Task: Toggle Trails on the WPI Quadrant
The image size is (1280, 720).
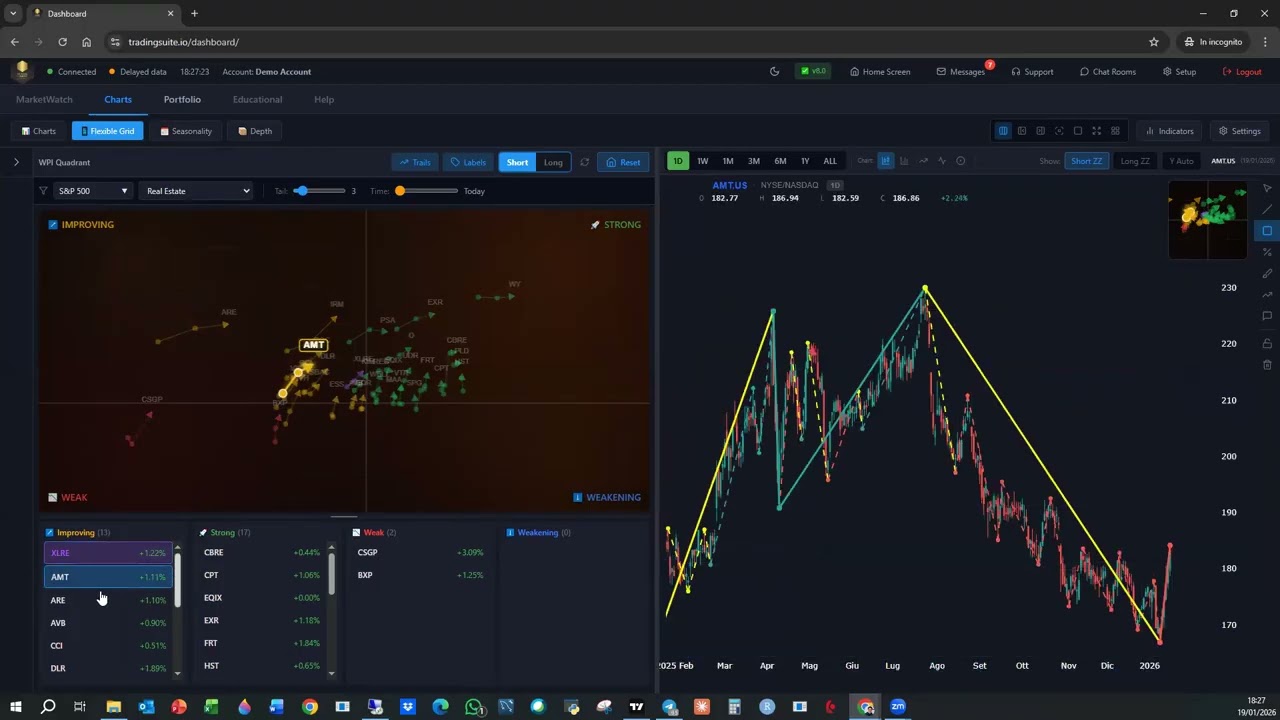Action: coord(415,162)
